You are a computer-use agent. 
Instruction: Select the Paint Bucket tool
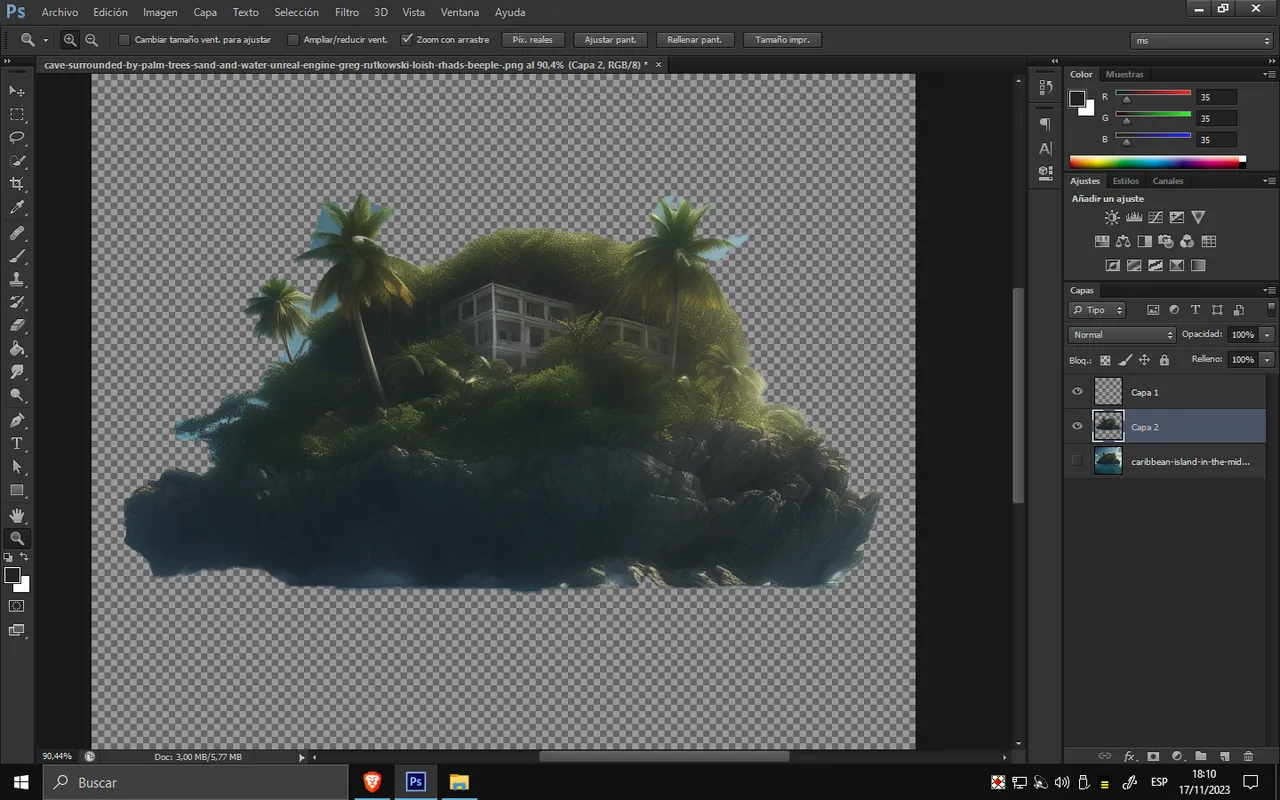(x=17, y=349)
